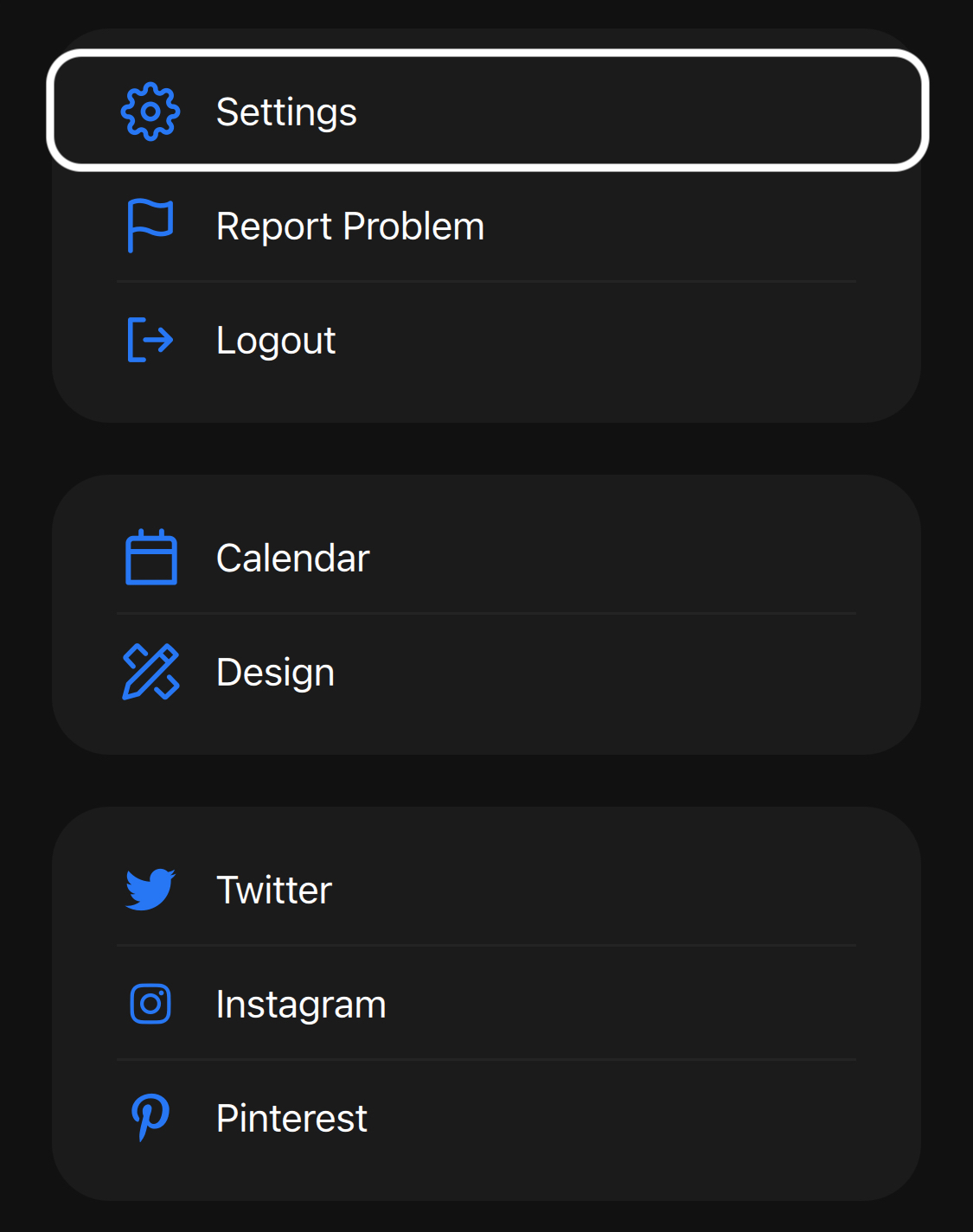Click the Logout arrow icon
The image size is (973, 1232).
click(149, 341)
